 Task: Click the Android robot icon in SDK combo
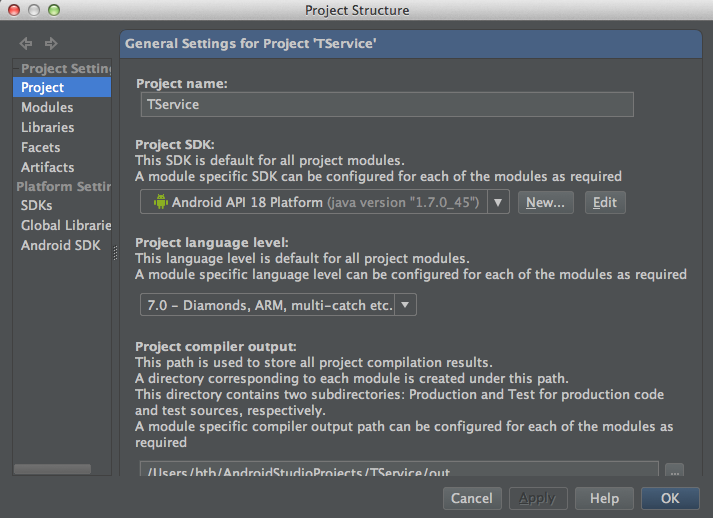click(x=161, y=201)
